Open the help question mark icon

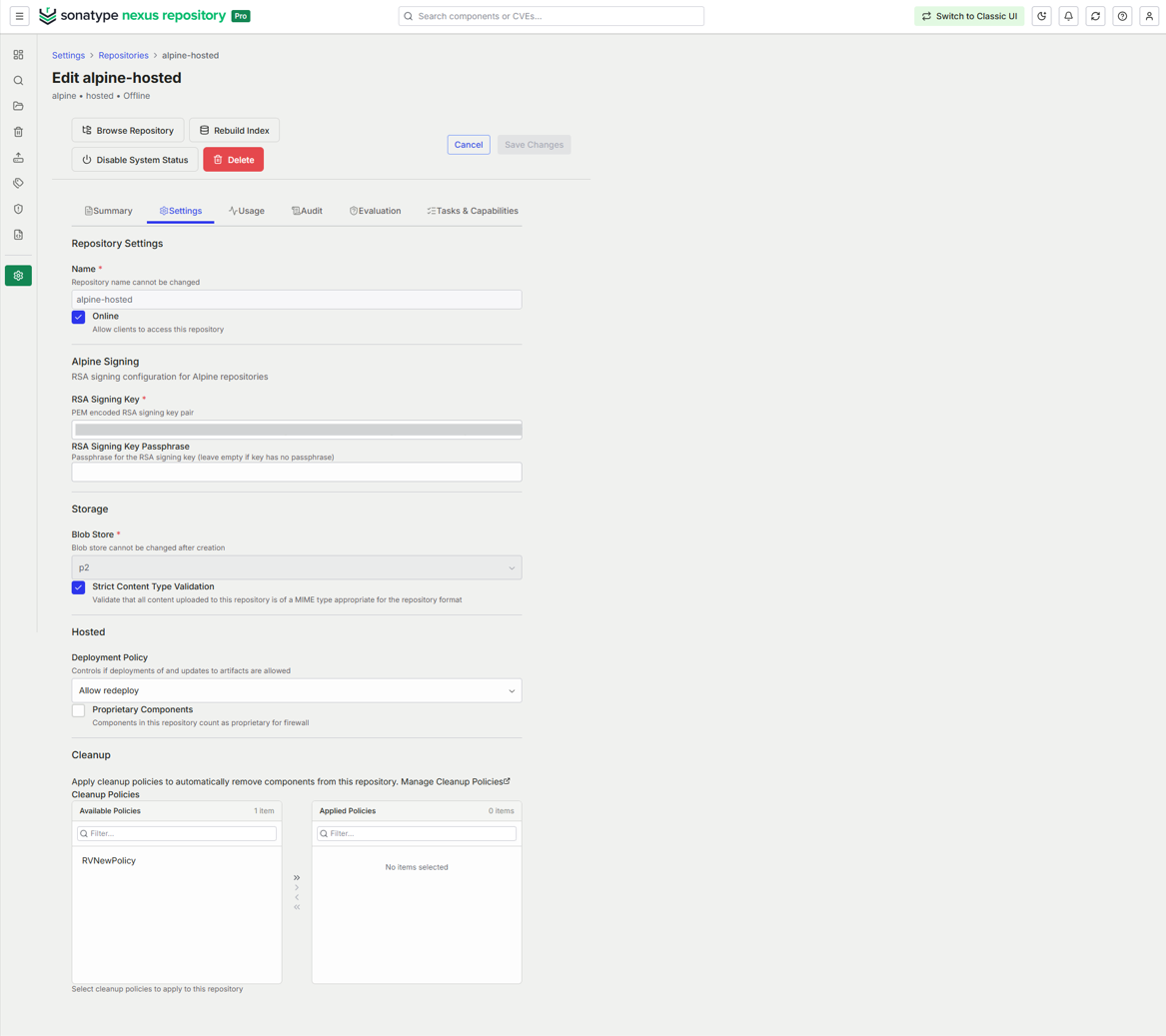click(x=1122, y=16)
